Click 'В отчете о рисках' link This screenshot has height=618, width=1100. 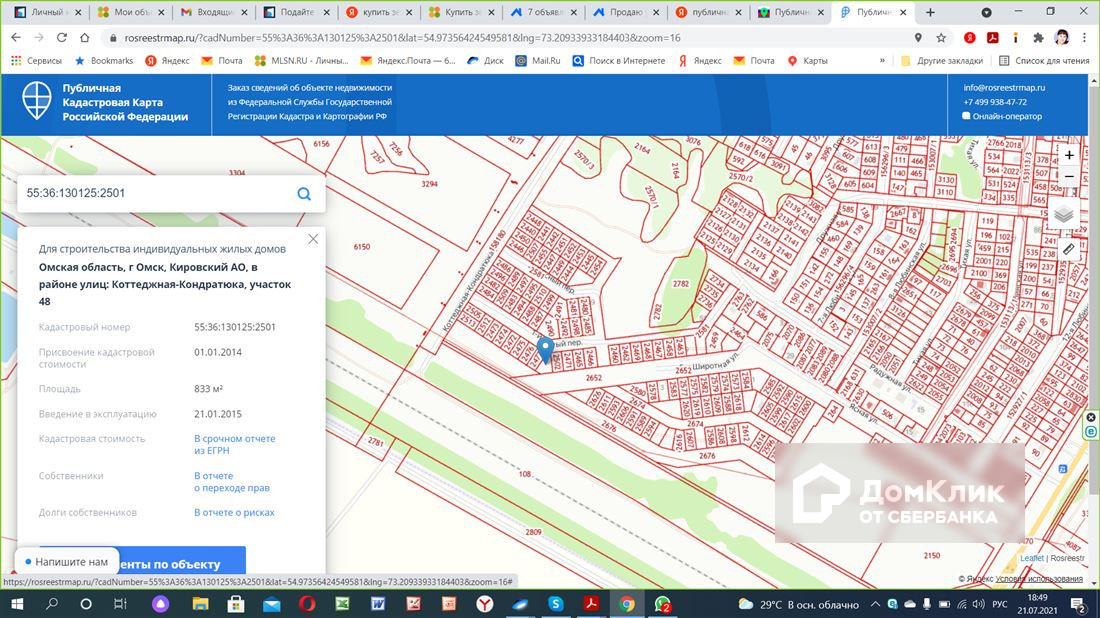(x=234, y=512)
